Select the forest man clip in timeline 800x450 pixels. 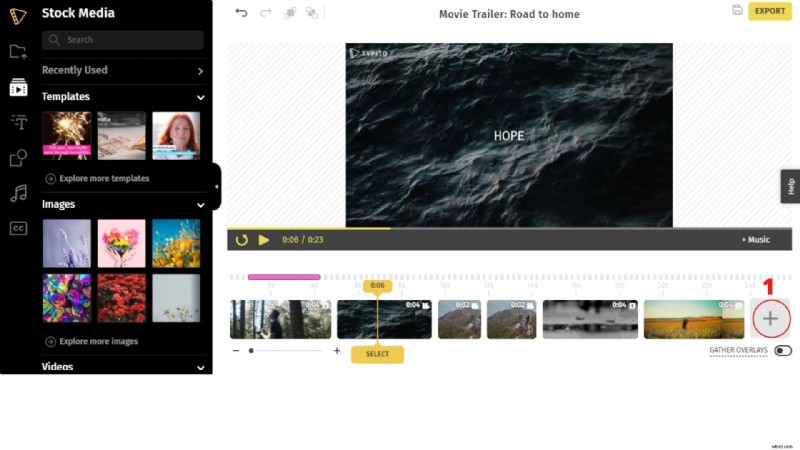coord(280,319)
